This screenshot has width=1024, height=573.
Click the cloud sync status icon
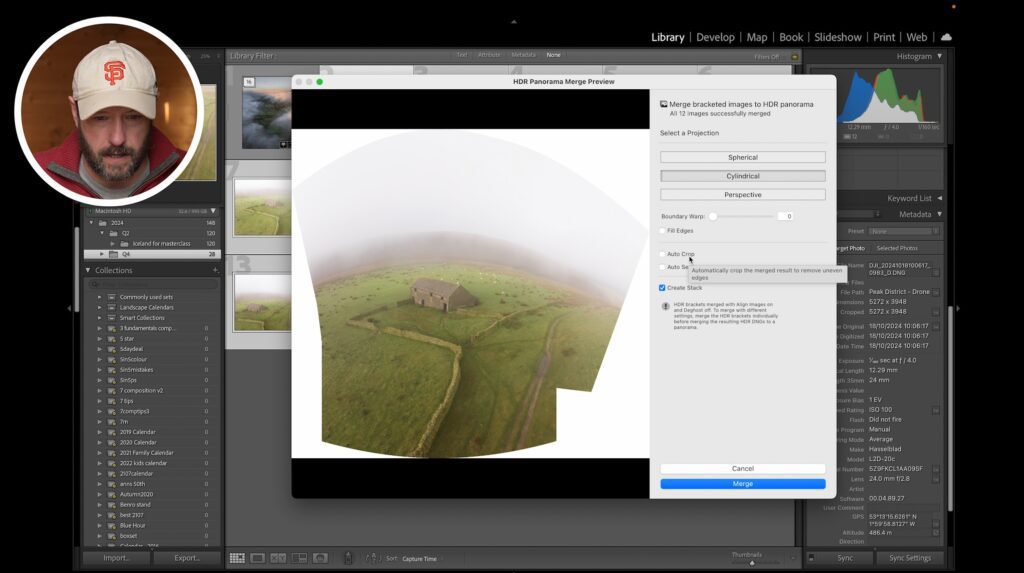tap(946, 37)
